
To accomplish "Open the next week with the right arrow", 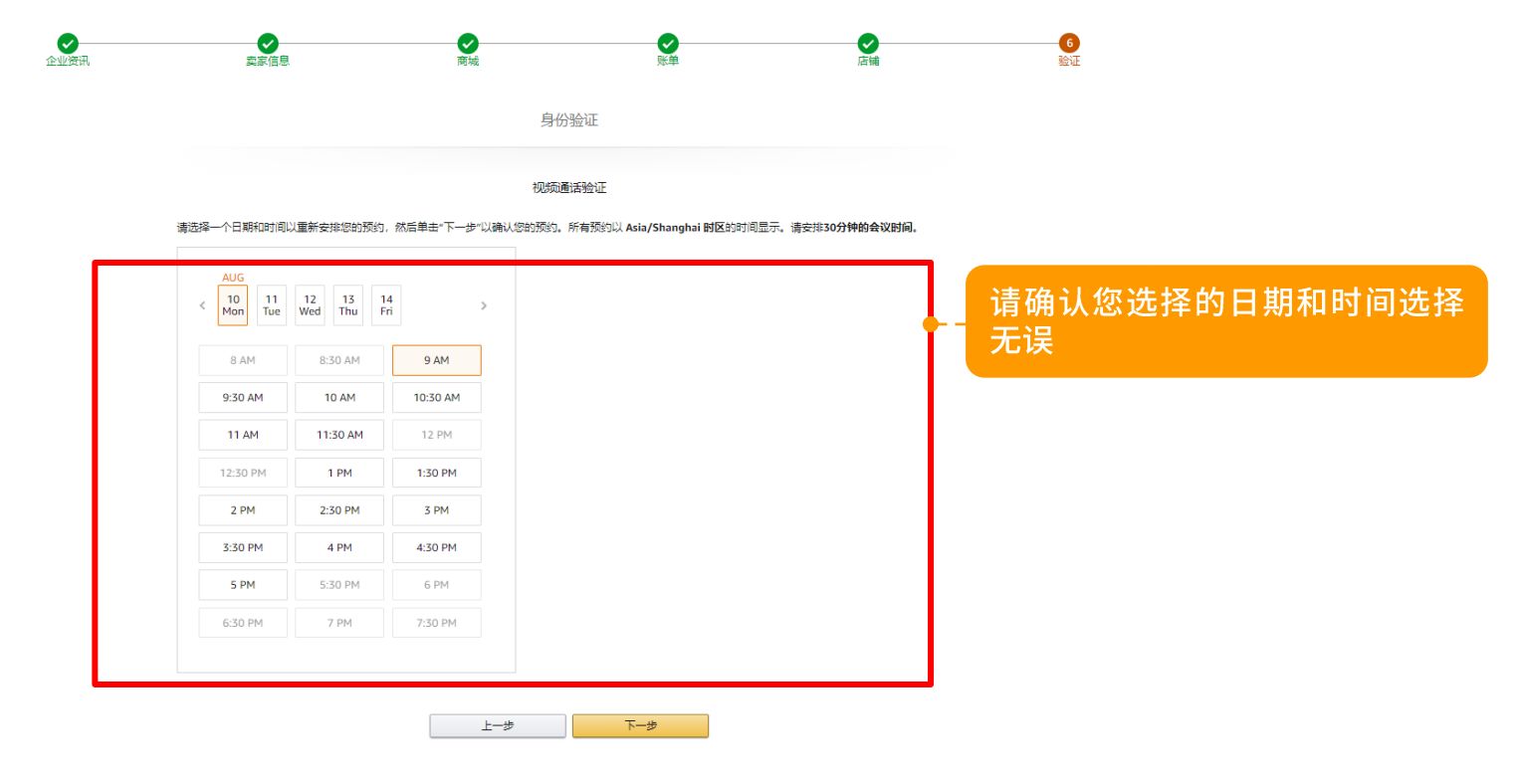I will point(484,305).
